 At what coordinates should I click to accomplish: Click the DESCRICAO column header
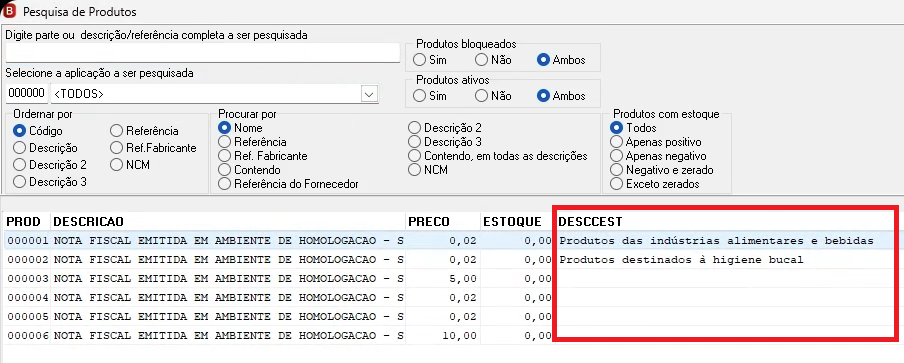point(228,222)
